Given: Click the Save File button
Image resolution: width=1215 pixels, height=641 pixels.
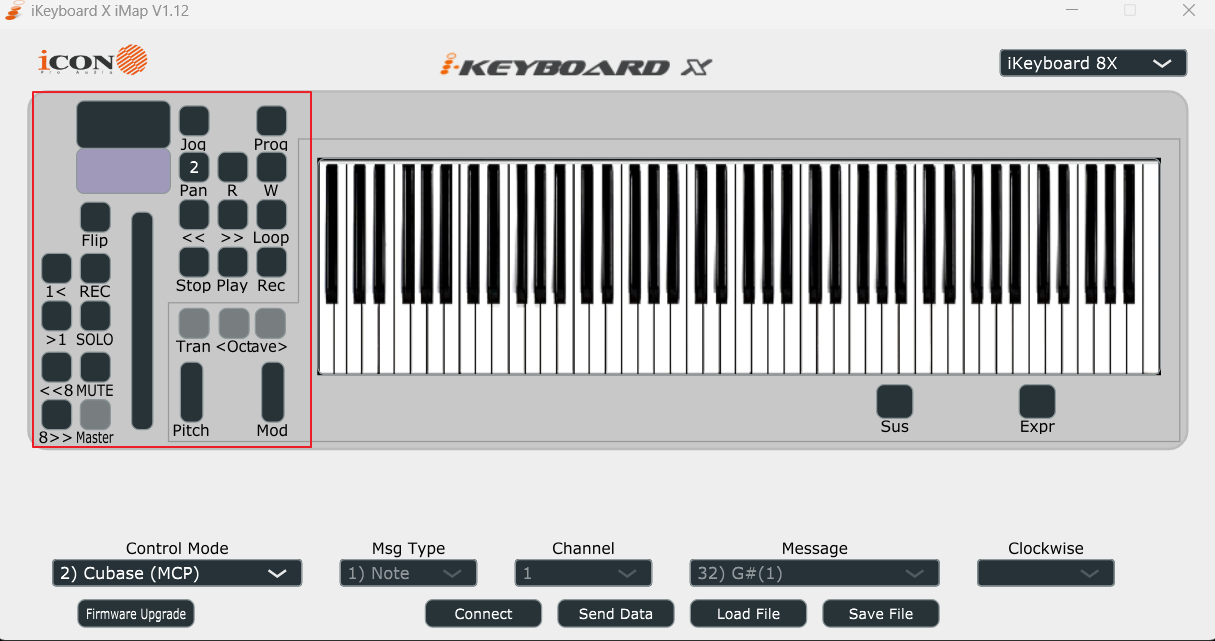Looking at the screenshot, I should 881,614.
